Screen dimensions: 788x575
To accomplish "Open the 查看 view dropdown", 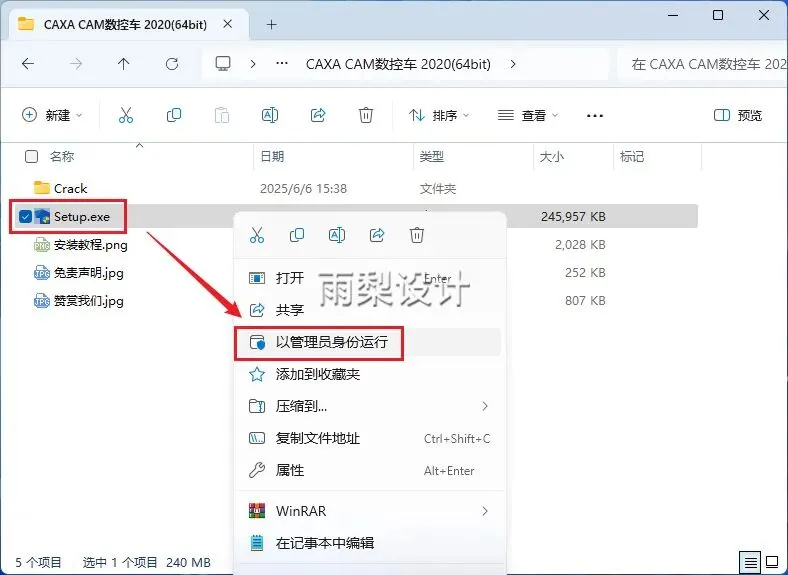I will click(x=528, y=116).
